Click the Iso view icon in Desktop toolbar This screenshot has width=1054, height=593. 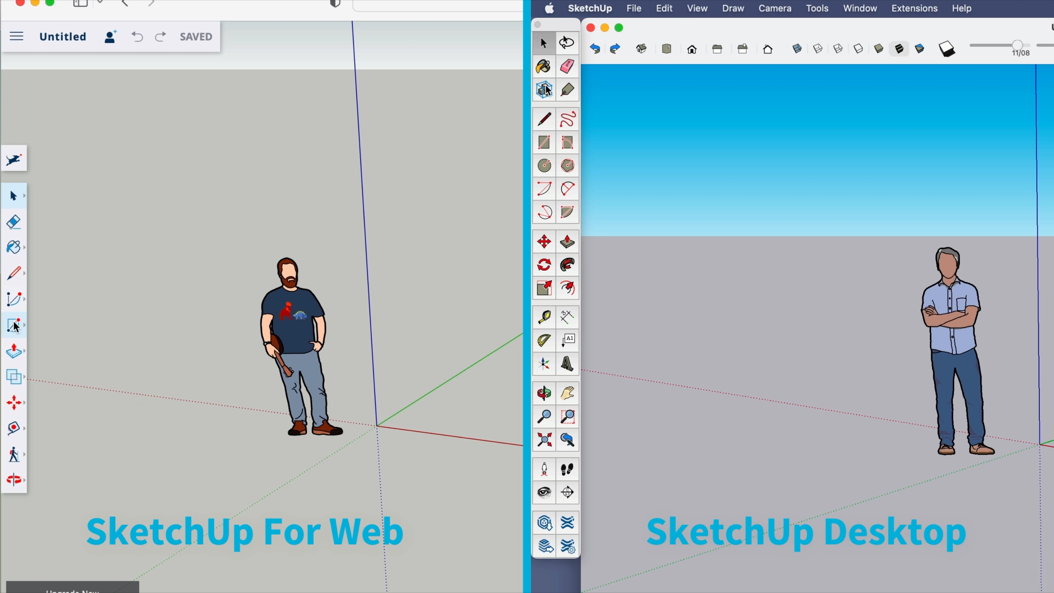(641, 48)
